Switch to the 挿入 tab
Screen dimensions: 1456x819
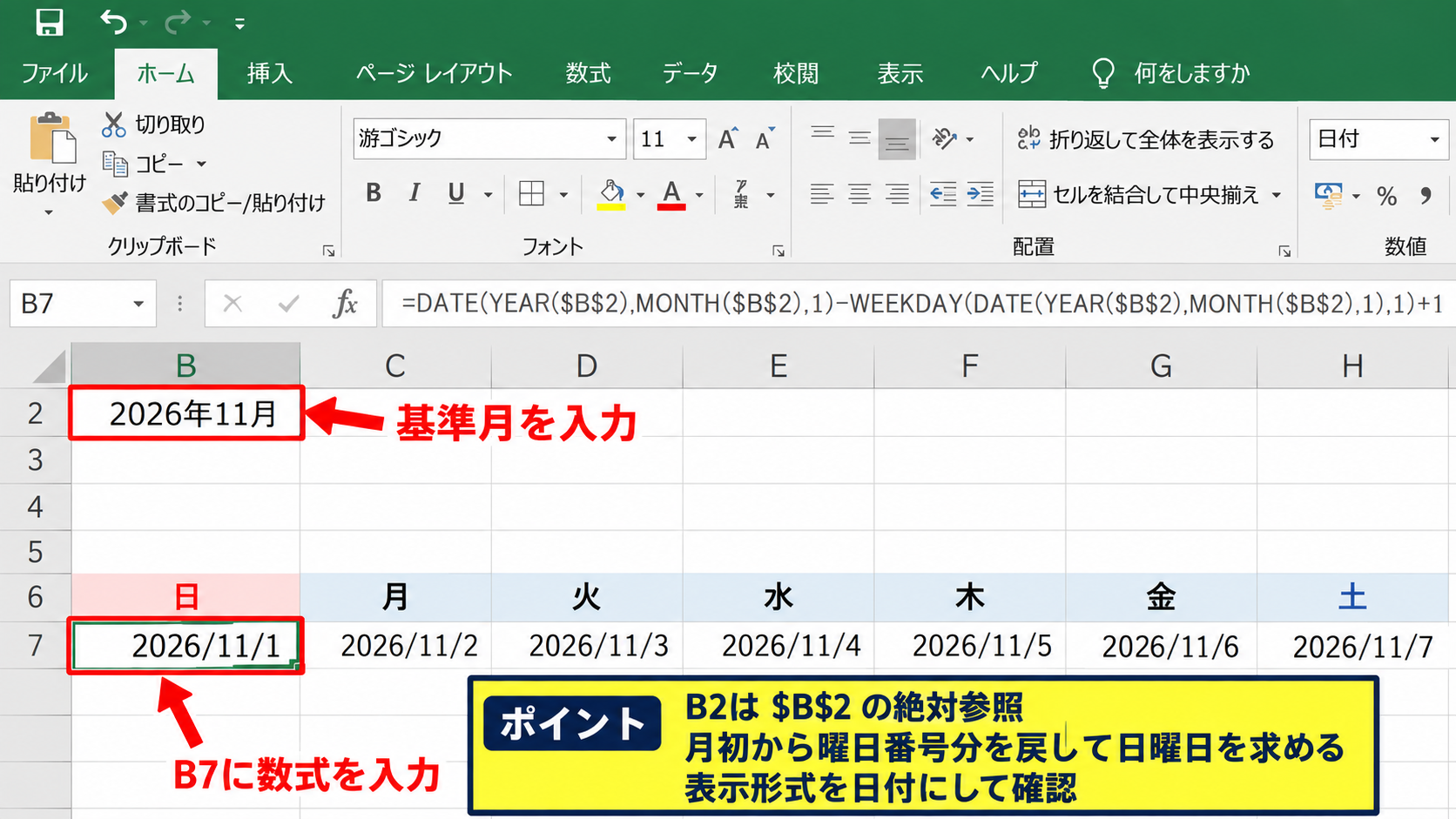tap(269, 73)
